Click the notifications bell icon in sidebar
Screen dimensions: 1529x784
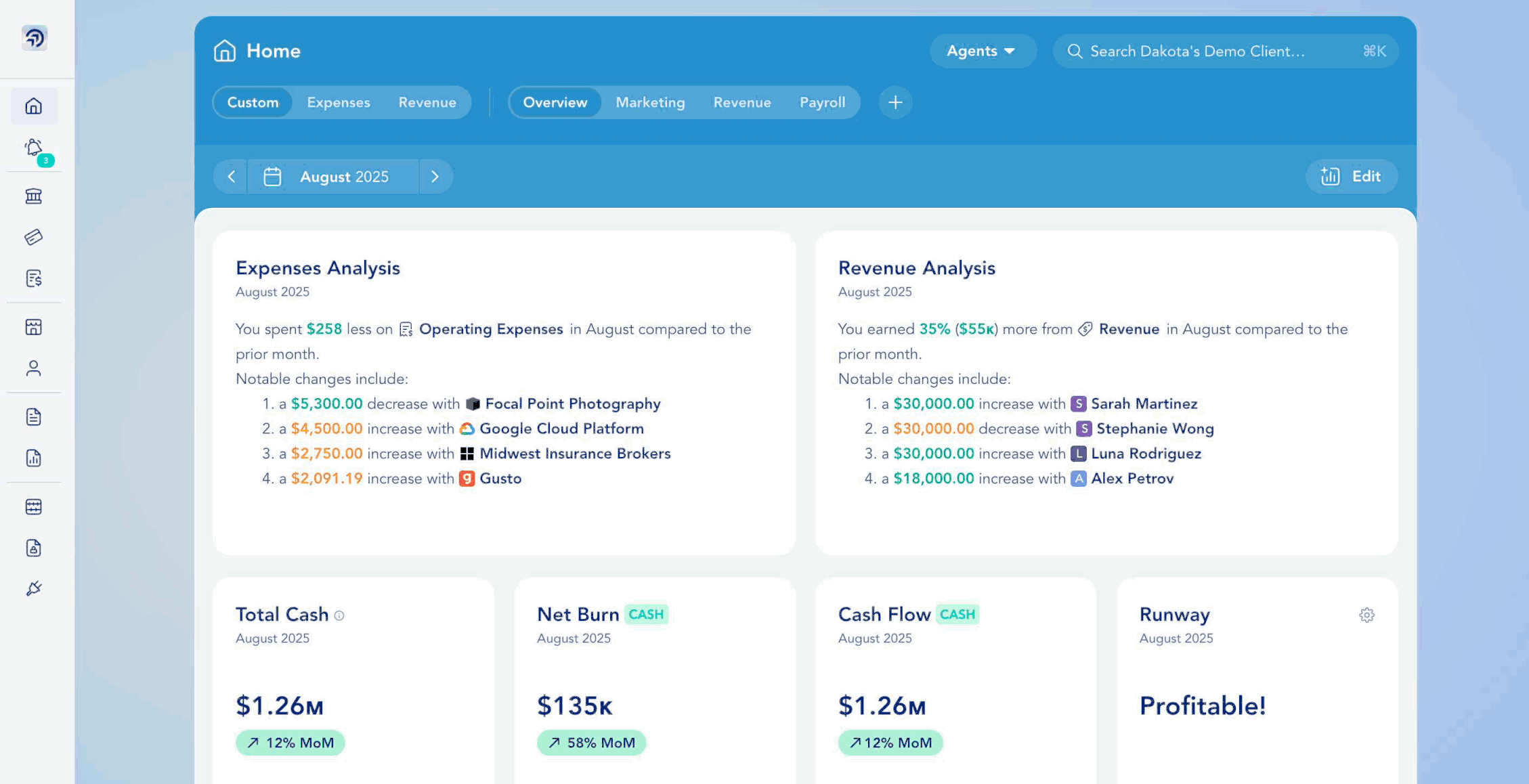click(34, 148)
